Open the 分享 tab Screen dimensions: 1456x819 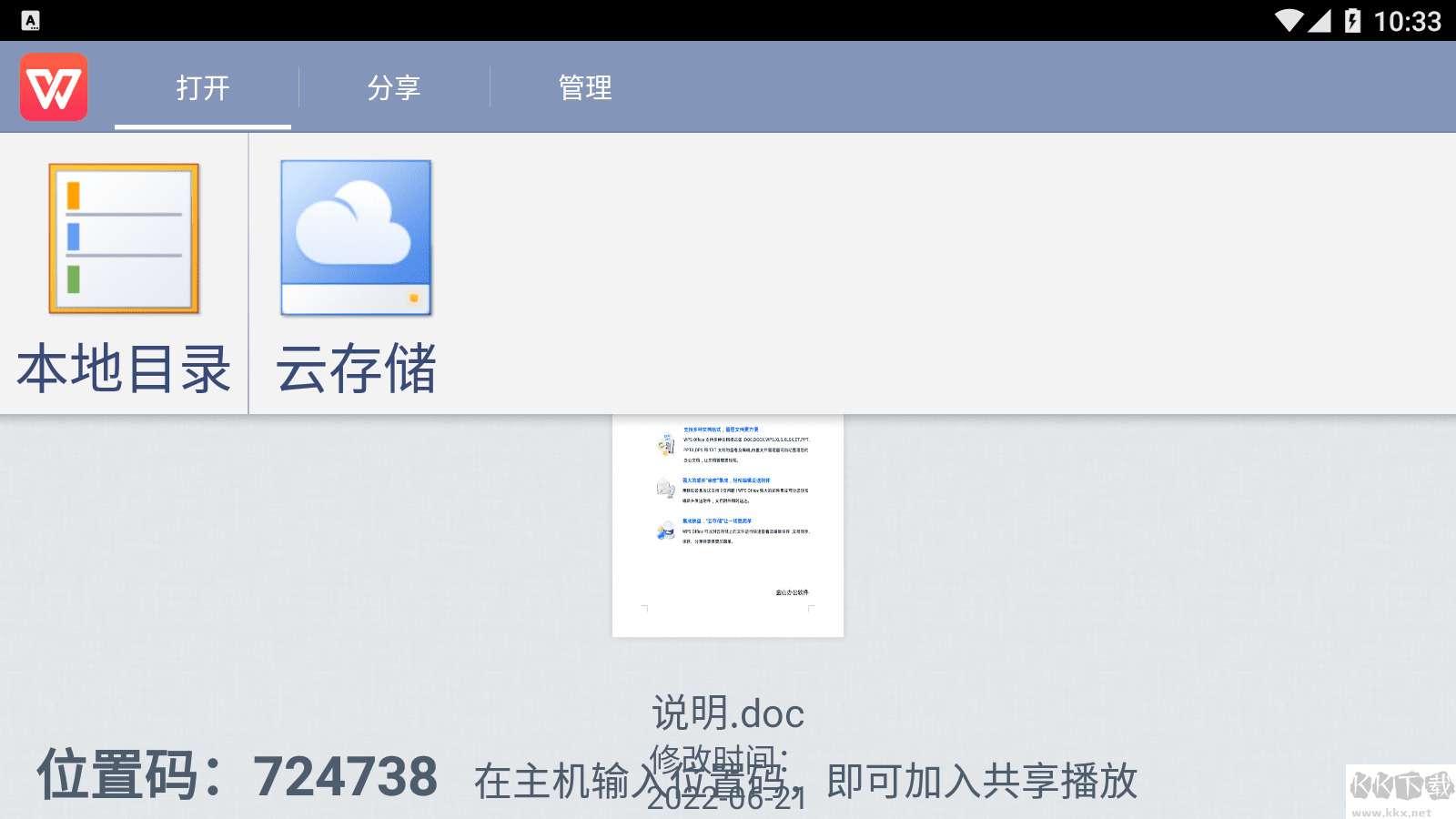coord(394,87)
